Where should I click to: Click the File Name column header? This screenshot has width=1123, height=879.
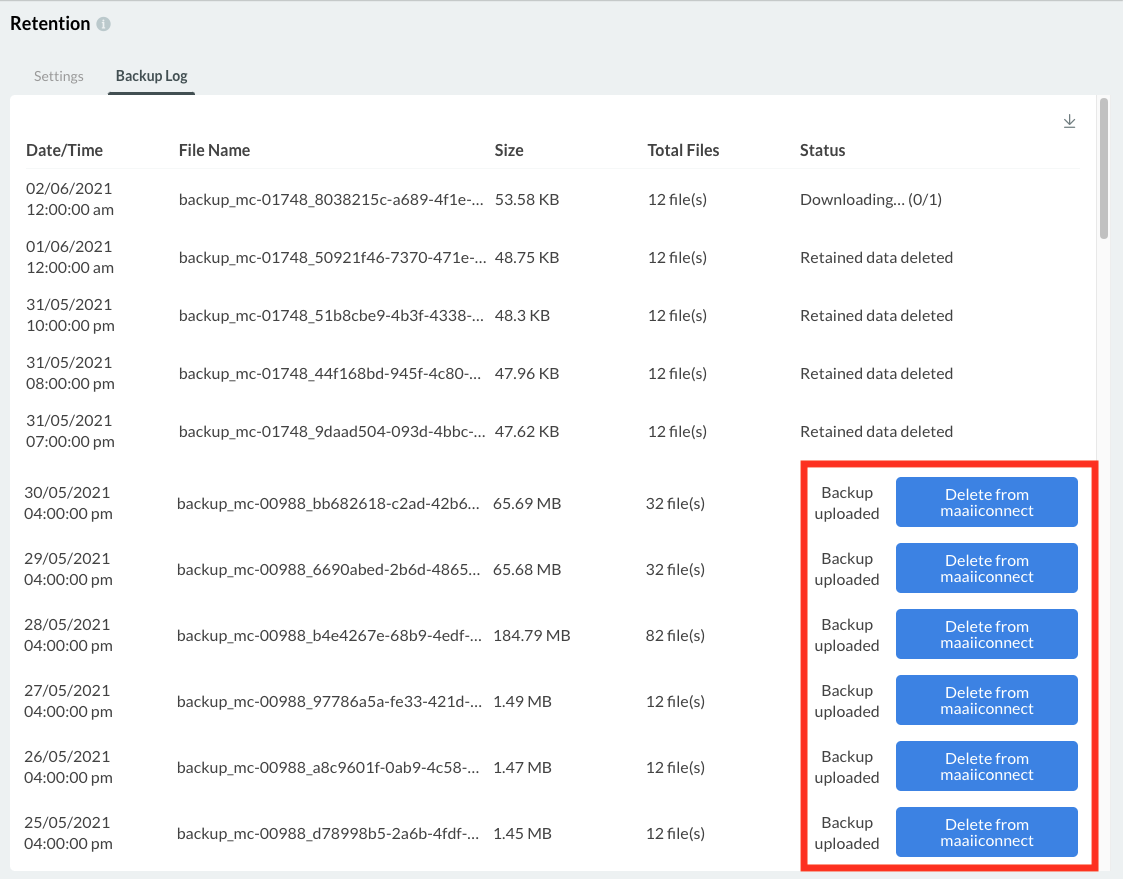click(214, 150)
